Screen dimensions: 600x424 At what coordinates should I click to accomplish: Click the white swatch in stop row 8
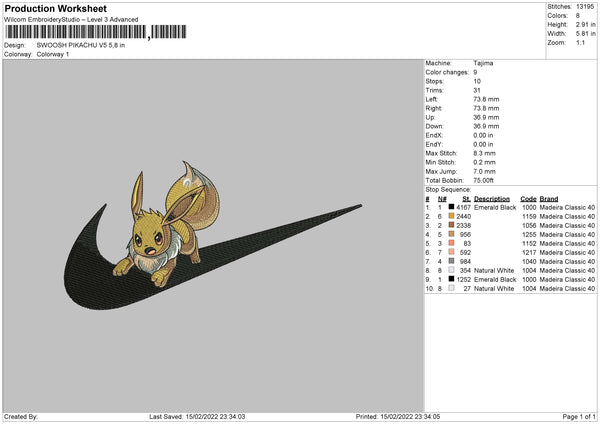[x=452, y=270]
